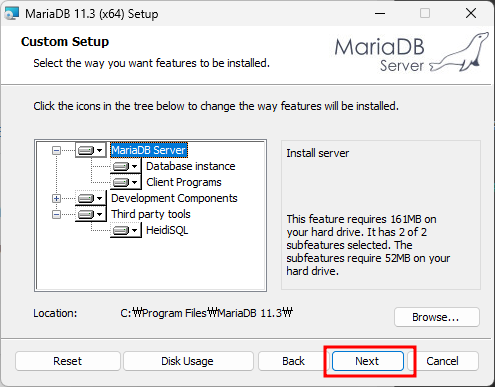The height and width of the screenshot is (387, 495).
Task: Select Third party tools tree item
Action: pyautogui.click(x=151, y=214)
